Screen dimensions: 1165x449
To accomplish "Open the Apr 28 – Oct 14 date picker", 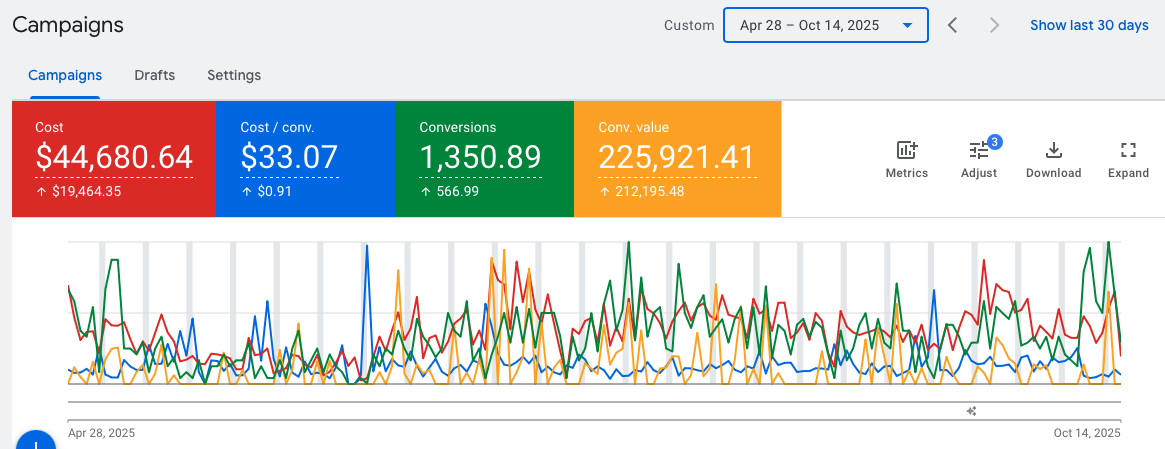I will [x=825, y=25].
